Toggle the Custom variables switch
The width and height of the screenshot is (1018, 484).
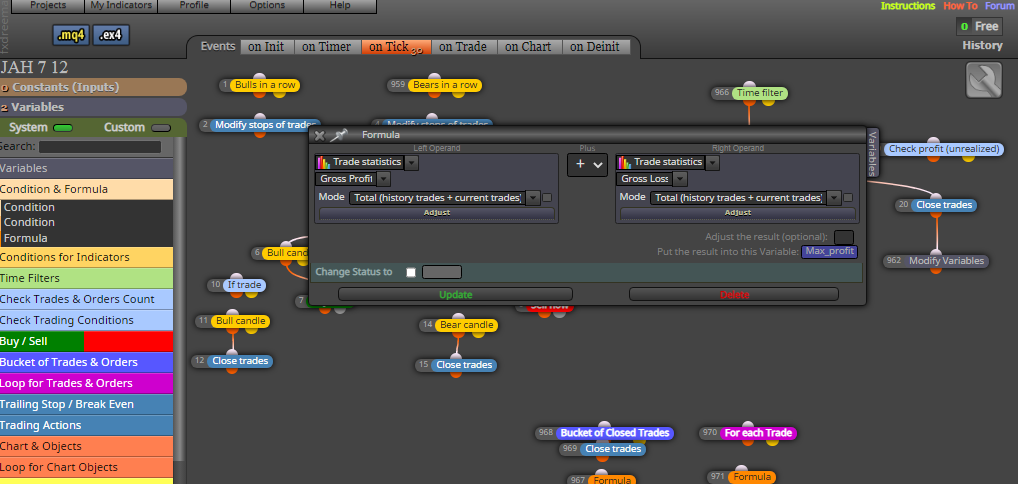tap(161, 128)
